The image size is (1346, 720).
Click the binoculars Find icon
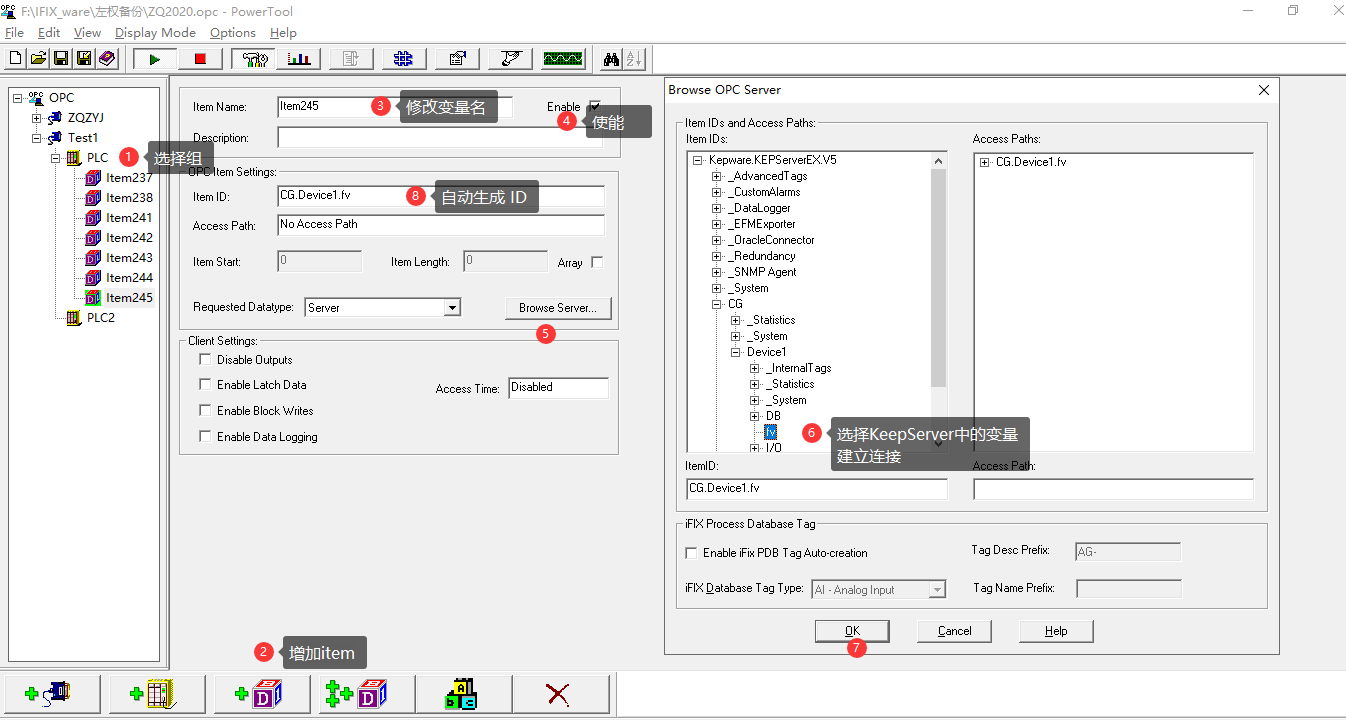[x=614, y=58]
